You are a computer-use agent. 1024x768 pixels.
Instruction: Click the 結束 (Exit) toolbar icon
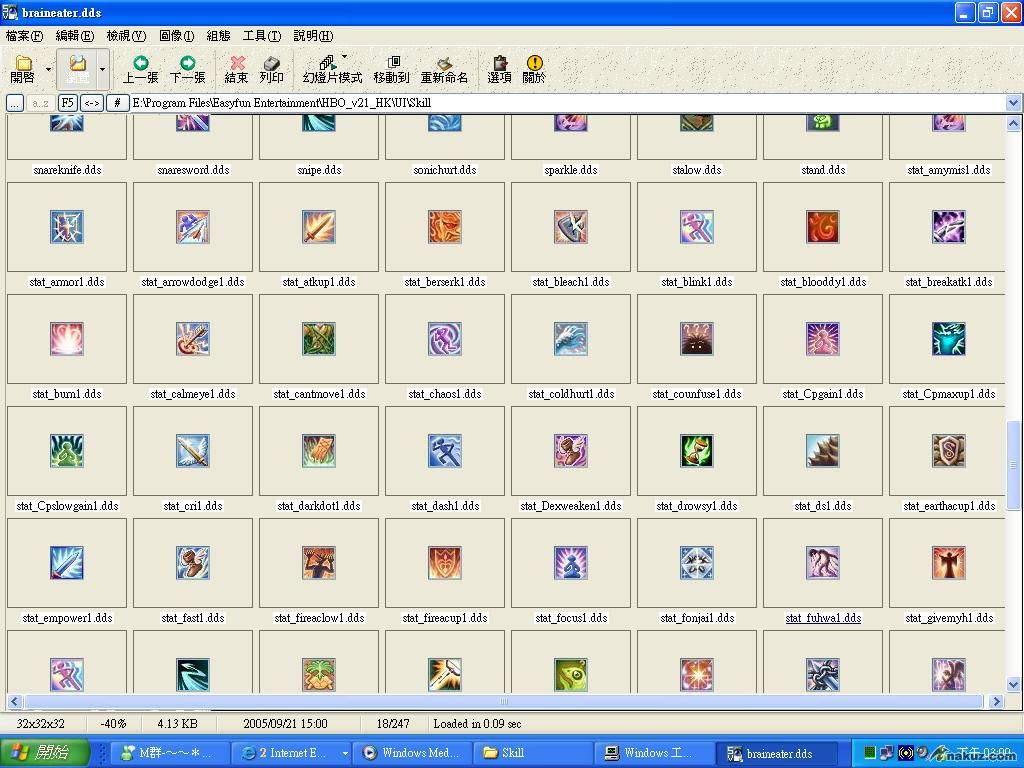pos(236,68)
